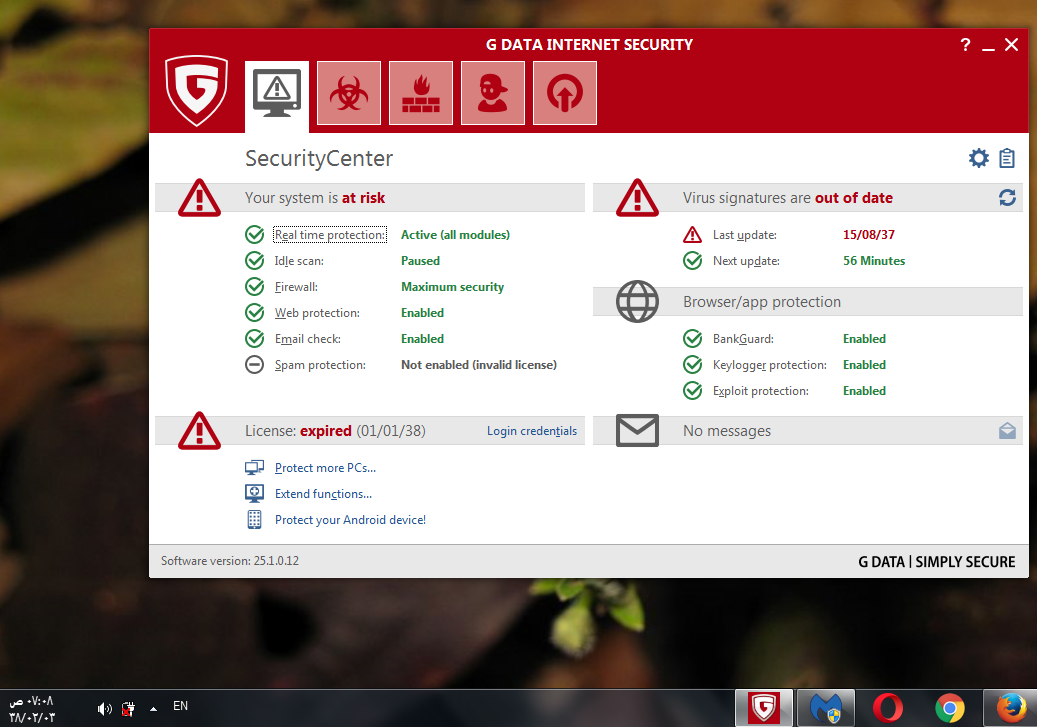
Task: Click Firewall status checkmark icon
Action: pyautogui.click(x=255, y=286)
